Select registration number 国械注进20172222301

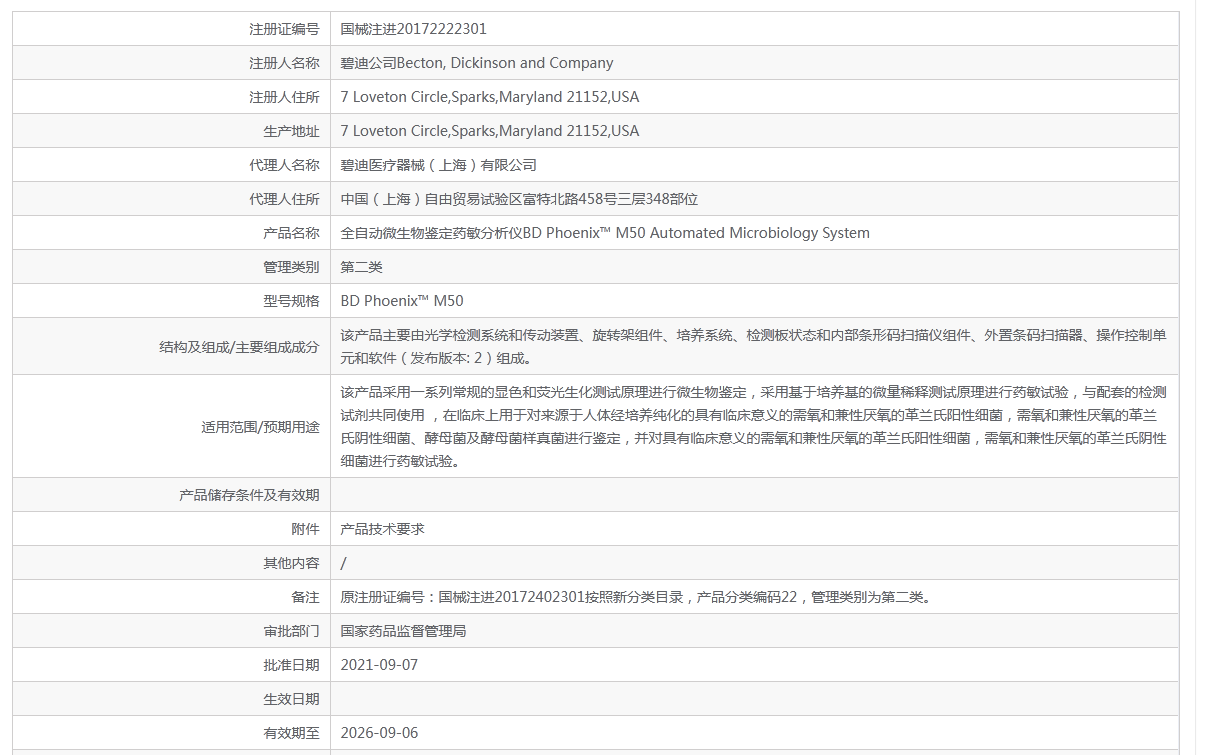[414, 29]
